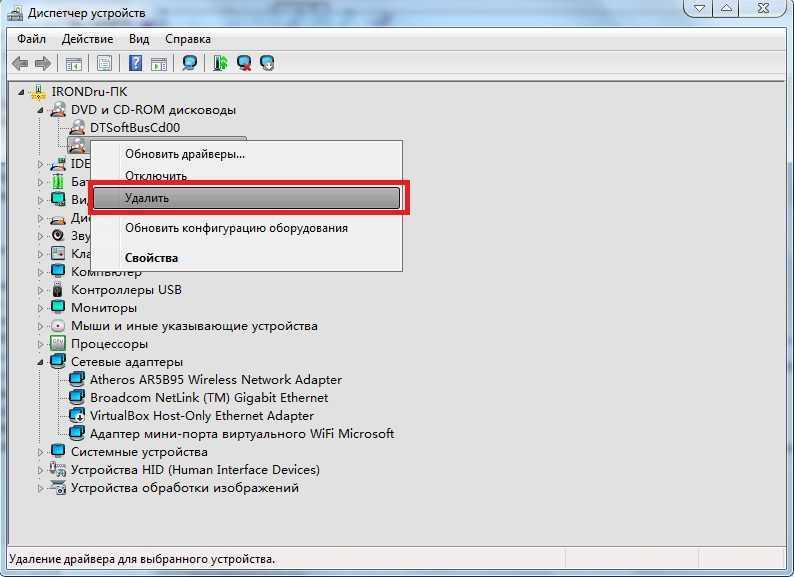The height and width of the screenshot is (577, 794).
Task: Expand the Мониторы node
Action: click(40, 308)
